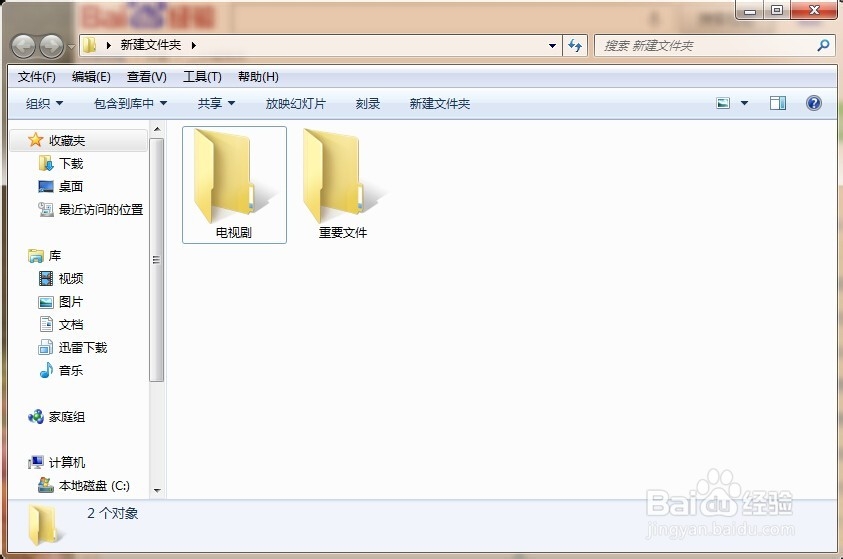Image resolution: width=843 pixels, height=559 pixels.
Task: Click the star icon next to 收藏夹
Action: click(35, 140)
